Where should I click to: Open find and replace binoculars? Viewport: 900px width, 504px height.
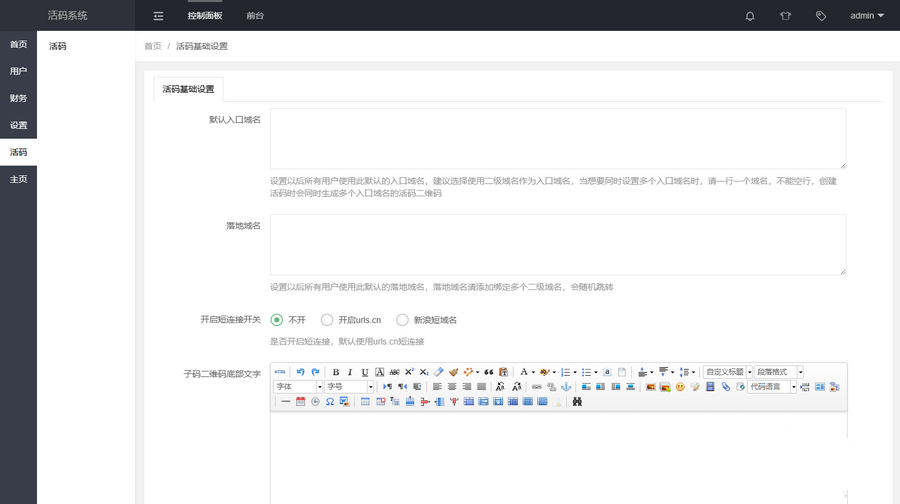pos(577,402)
